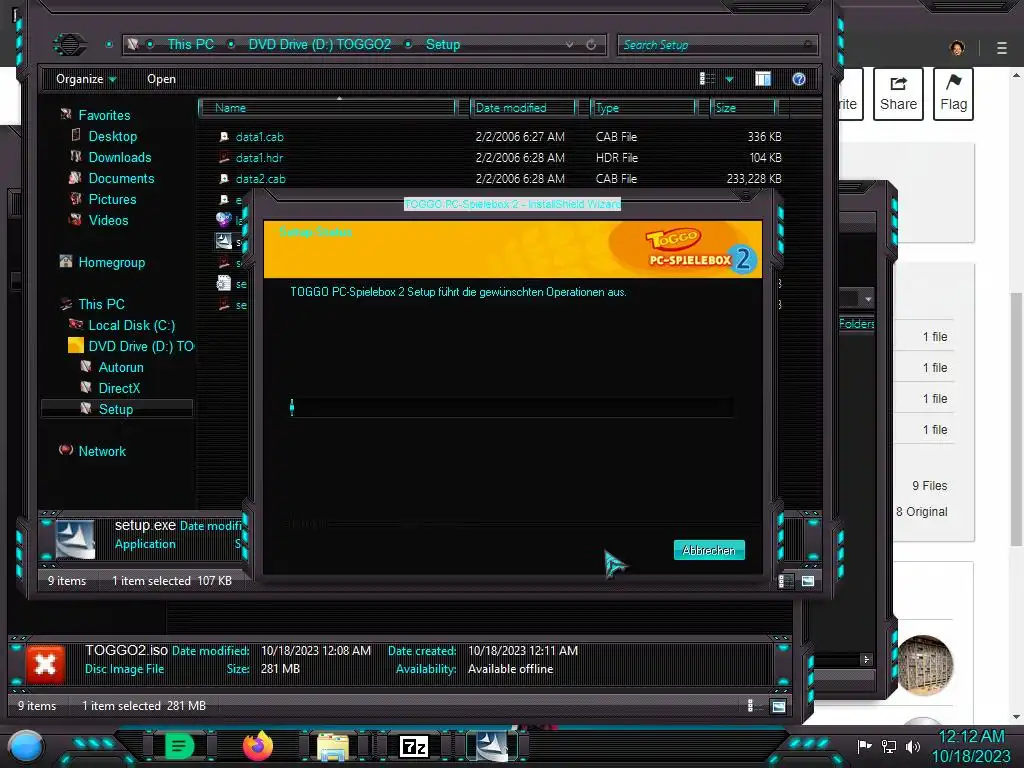
Task: Click the Abbrechen button in the installer
Action: pos(709,550)
